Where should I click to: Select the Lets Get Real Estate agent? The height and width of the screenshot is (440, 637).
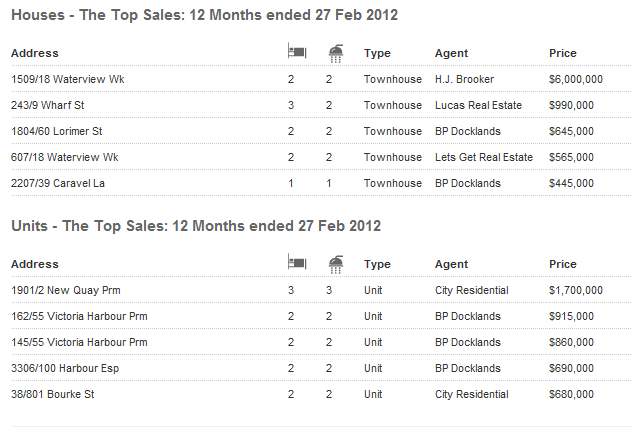[484, 157]
